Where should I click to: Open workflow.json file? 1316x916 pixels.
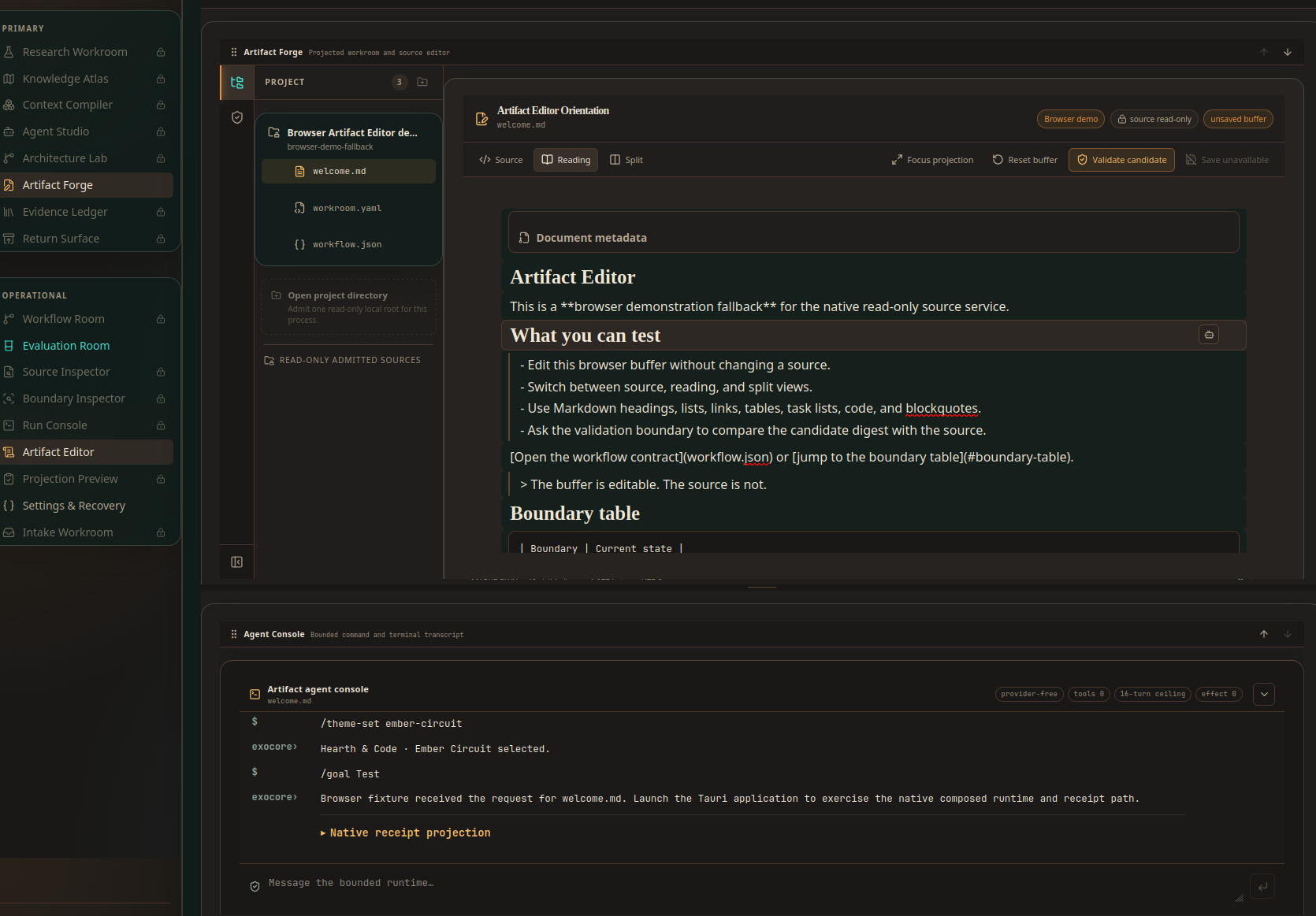click(348, 244)
